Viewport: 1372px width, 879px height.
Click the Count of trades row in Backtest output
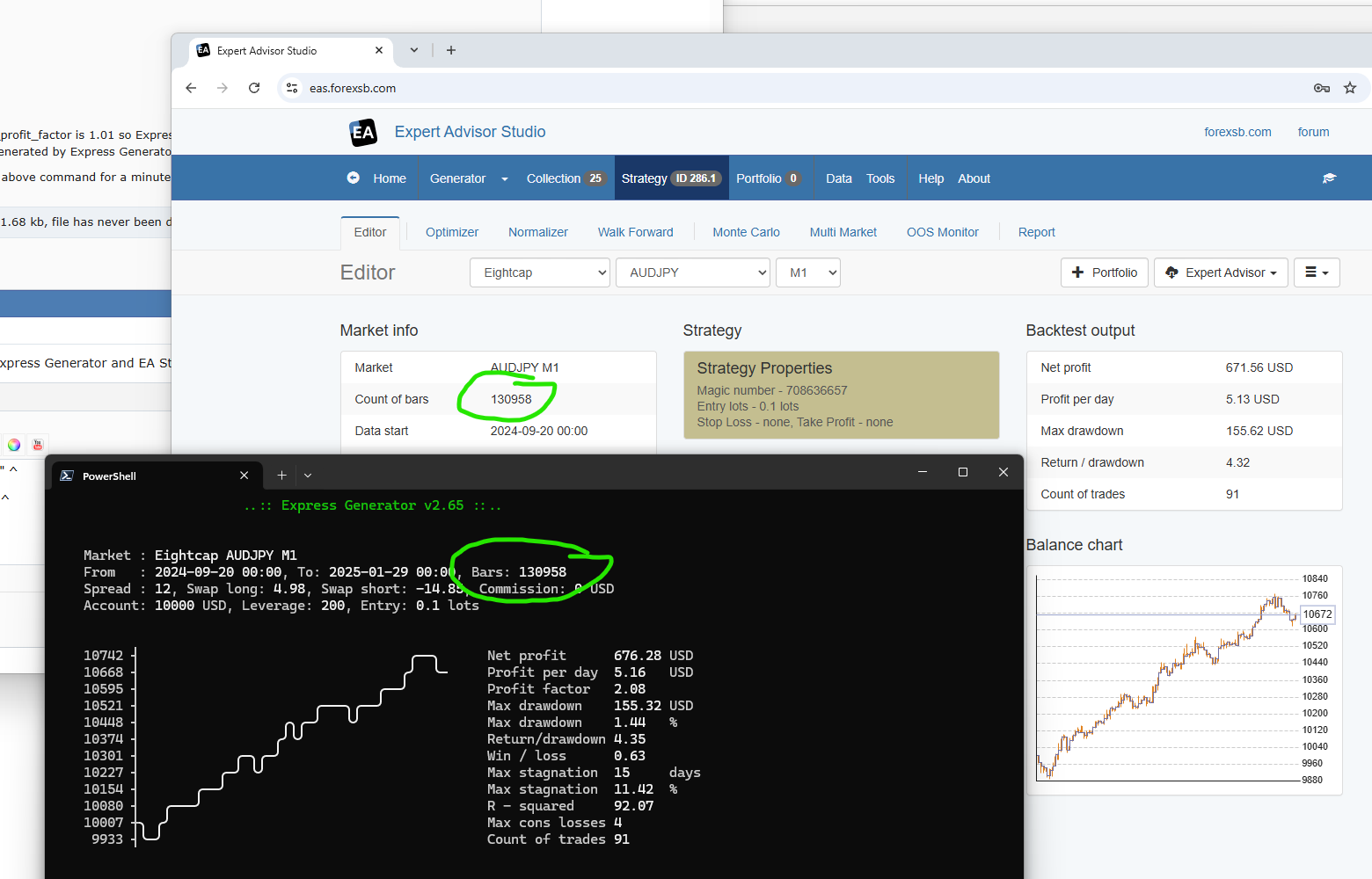coord(1184,494)
